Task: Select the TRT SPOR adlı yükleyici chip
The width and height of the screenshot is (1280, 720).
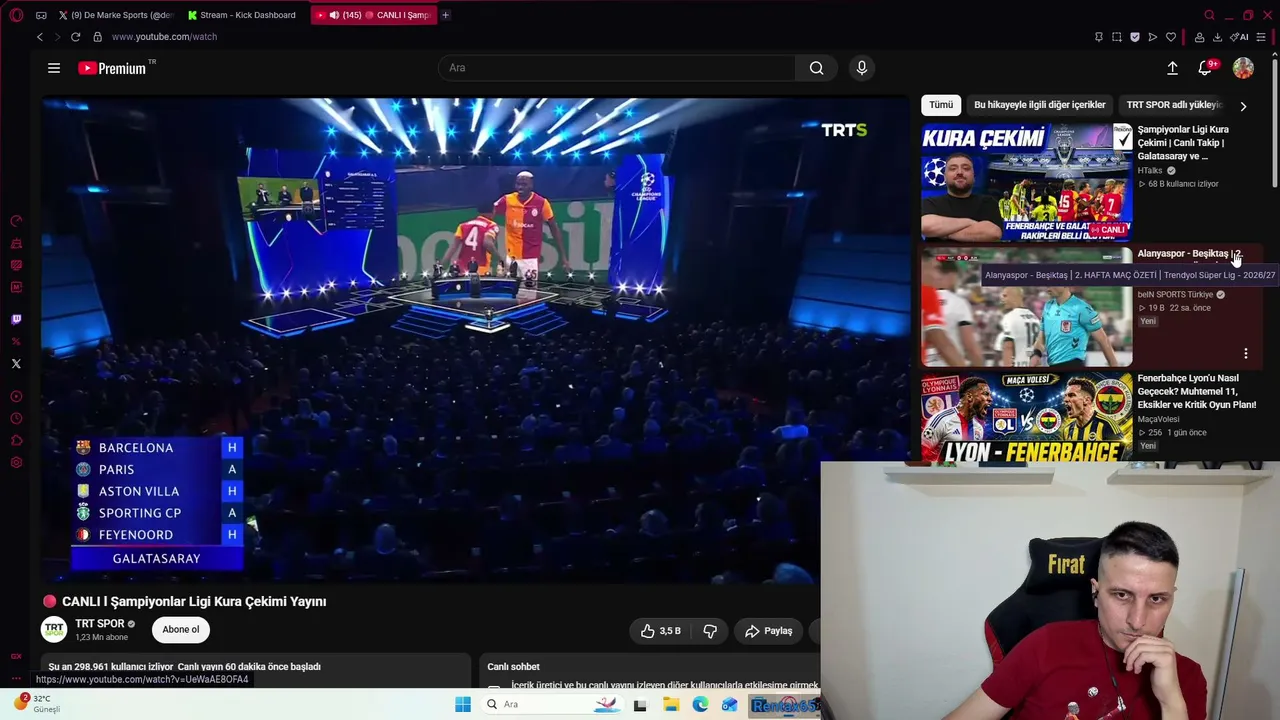Action: 1174,105
